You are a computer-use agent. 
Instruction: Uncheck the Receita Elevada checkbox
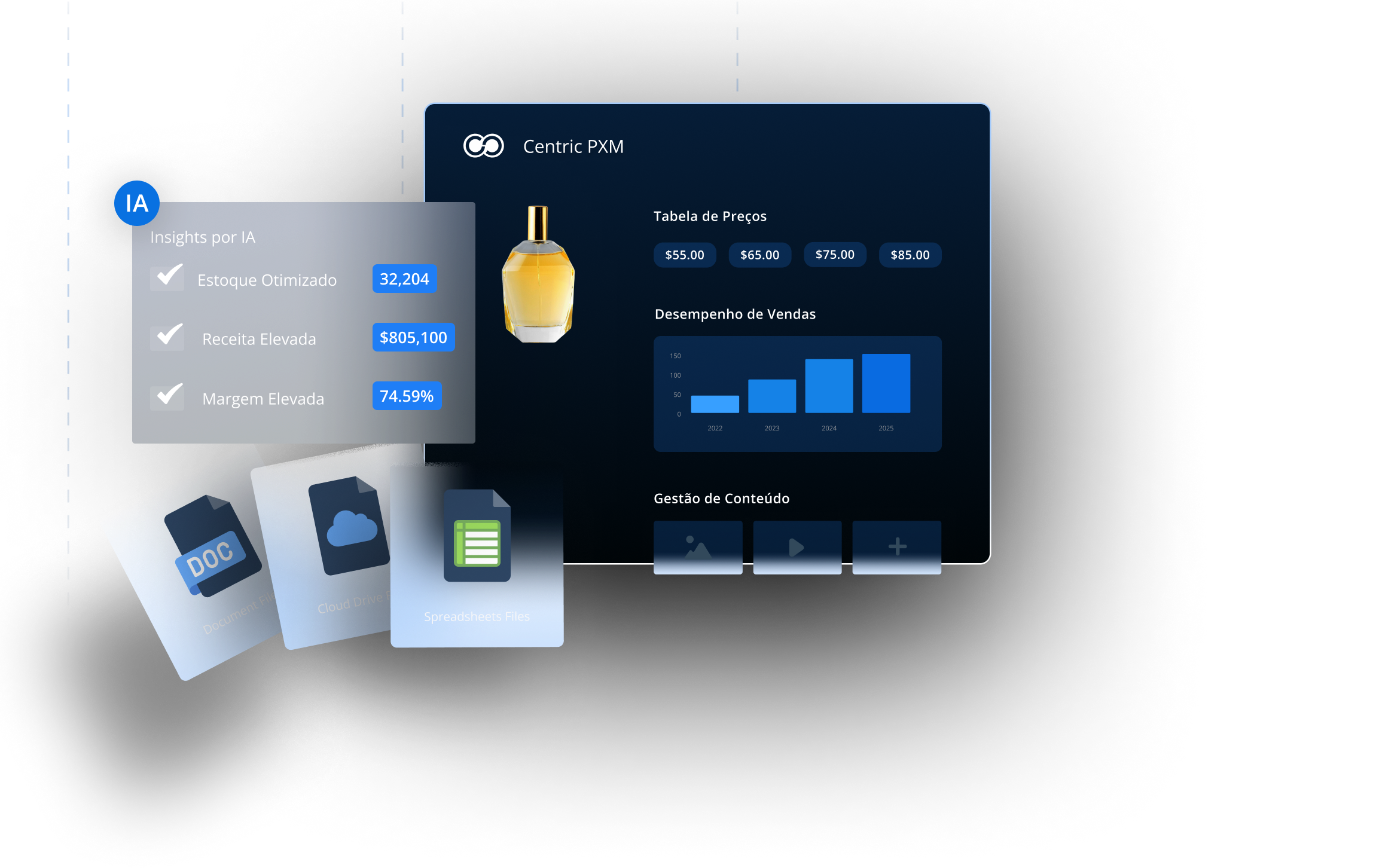coord(167,338)
